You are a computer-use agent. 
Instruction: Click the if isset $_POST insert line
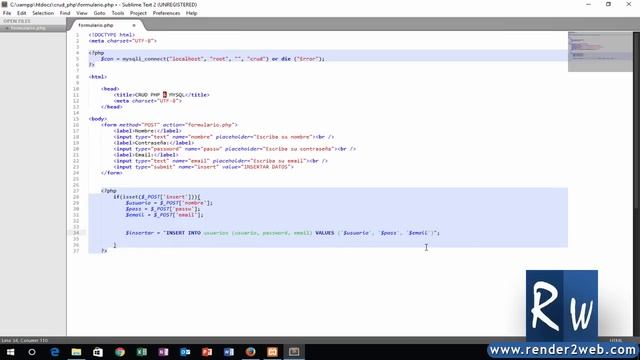point(157,197)
